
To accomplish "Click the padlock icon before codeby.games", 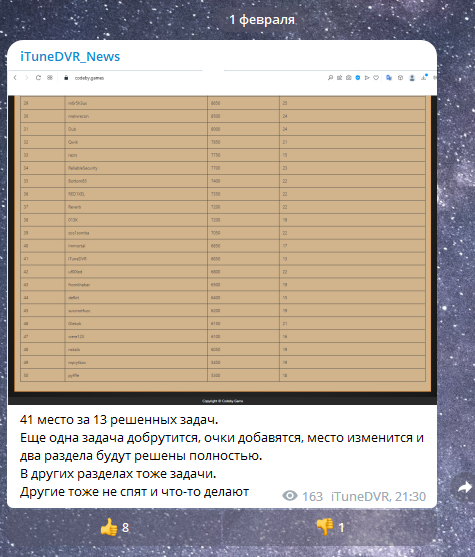I will (66, 78).
